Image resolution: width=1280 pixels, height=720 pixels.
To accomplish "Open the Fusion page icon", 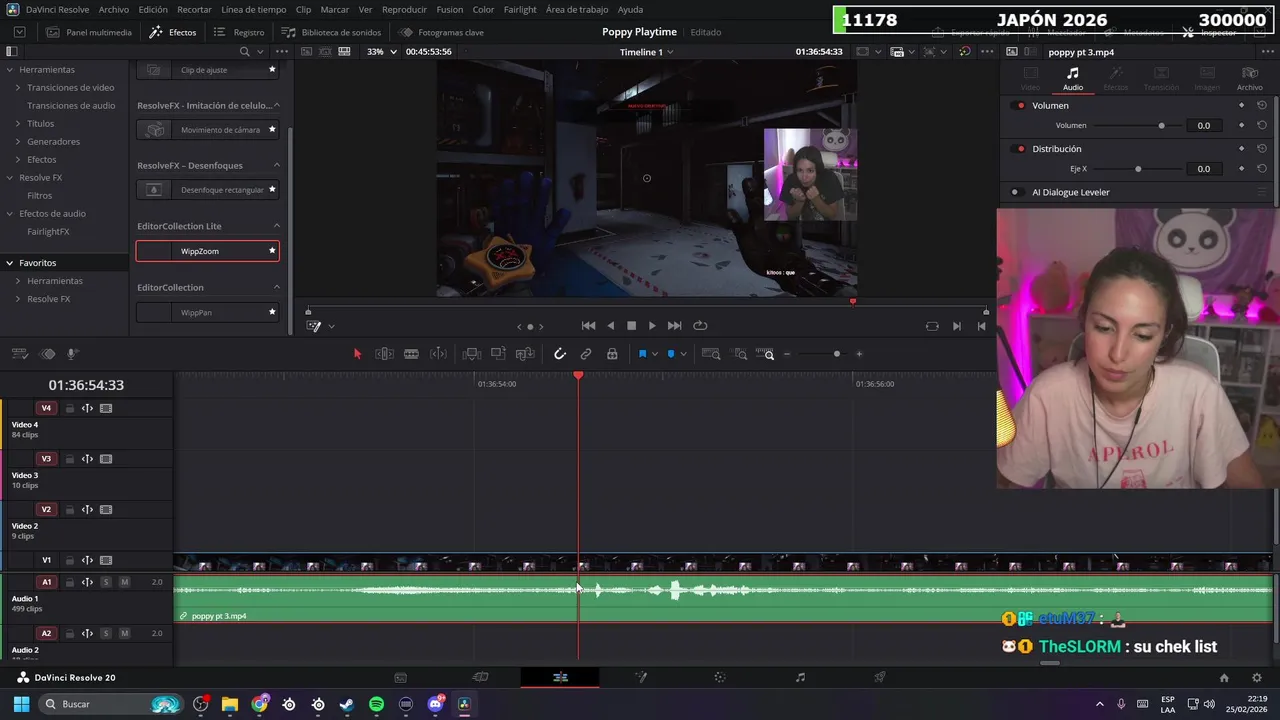I will click(641, 677).
